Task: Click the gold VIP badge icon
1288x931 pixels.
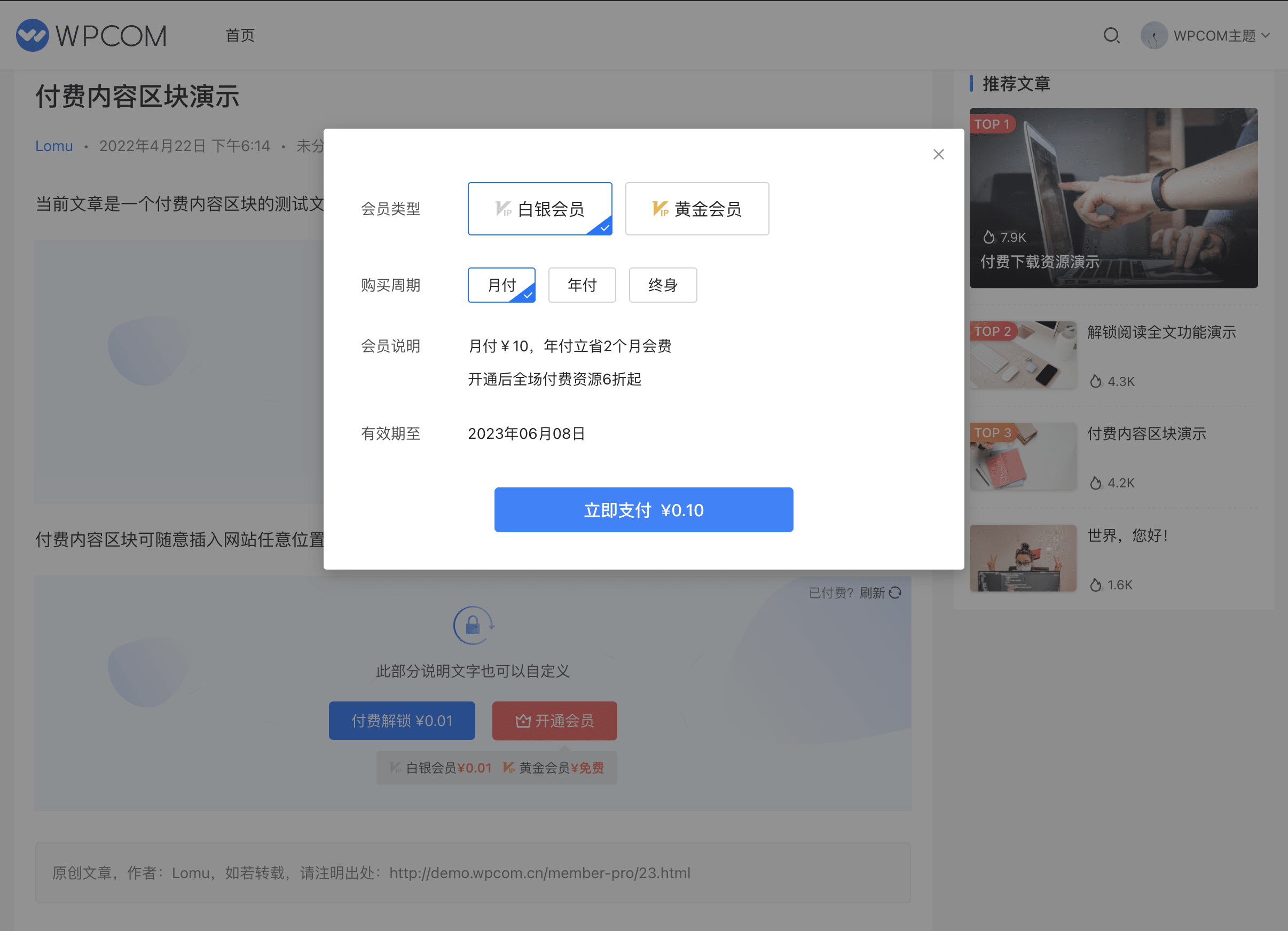Action: click(660, 209)
